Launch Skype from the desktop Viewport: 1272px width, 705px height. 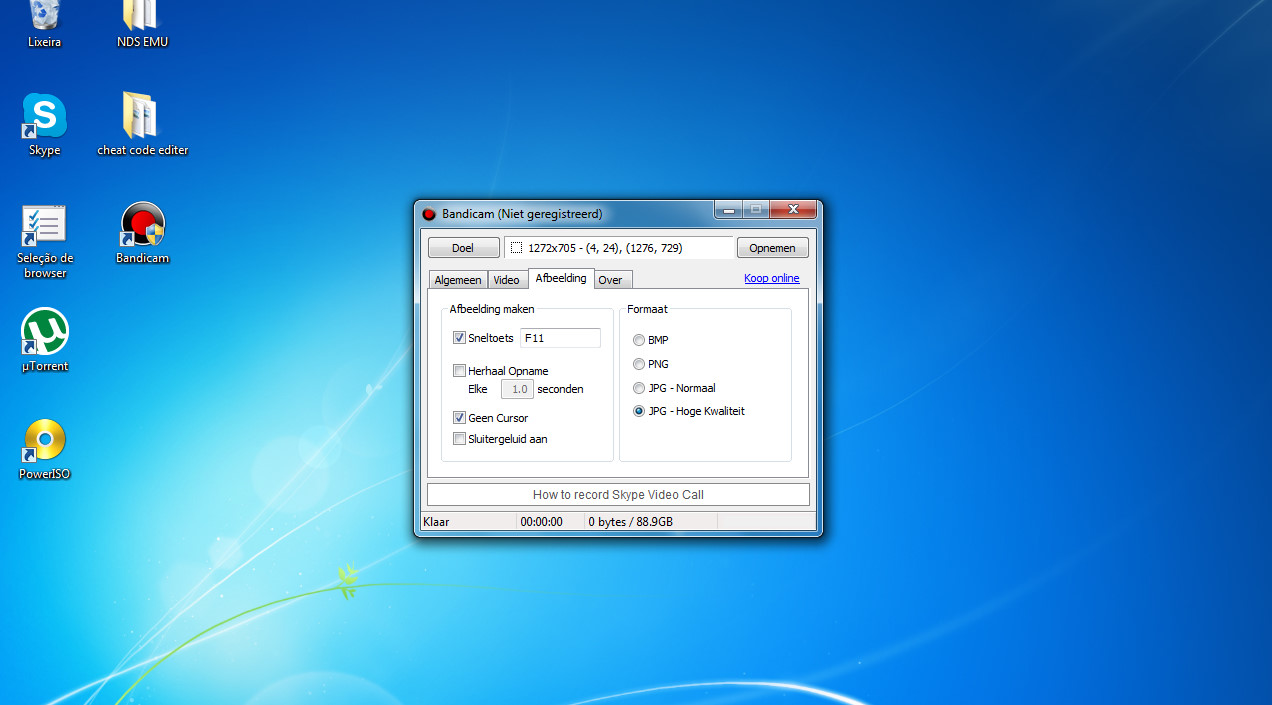pyautogui.click(x=44, y=123)
